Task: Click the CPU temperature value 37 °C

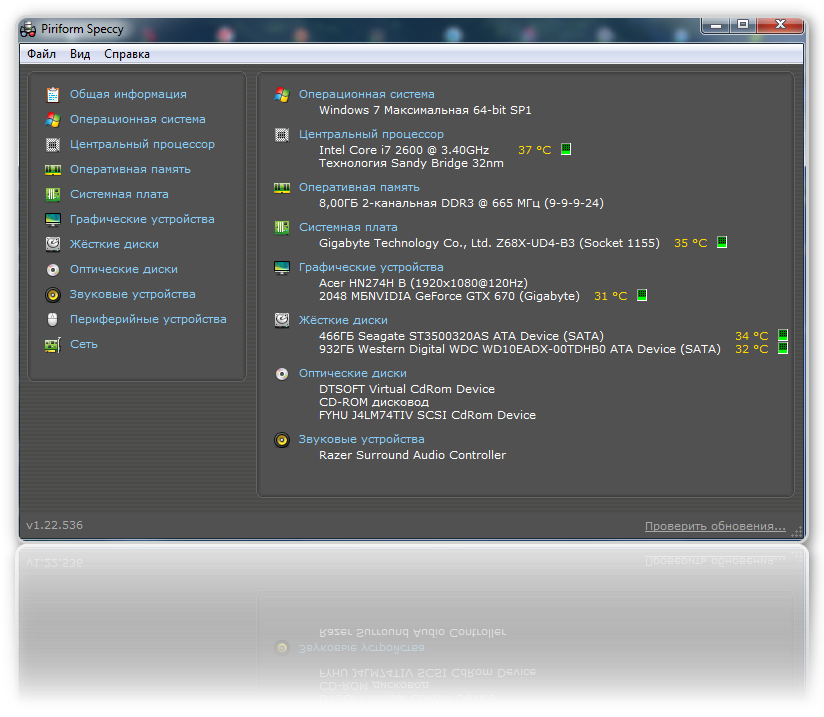Action: 534,150
